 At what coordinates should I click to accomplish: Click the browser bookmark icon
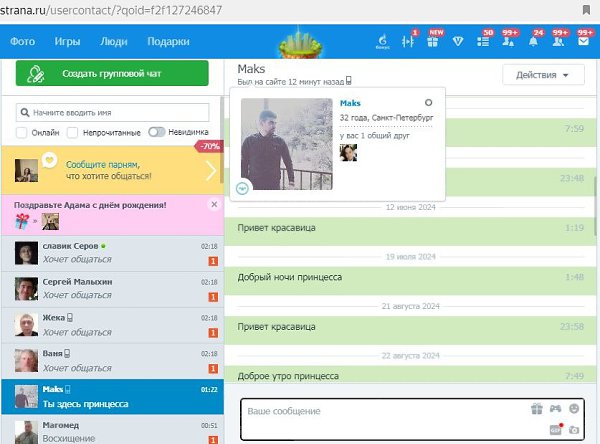coord(586,10)
